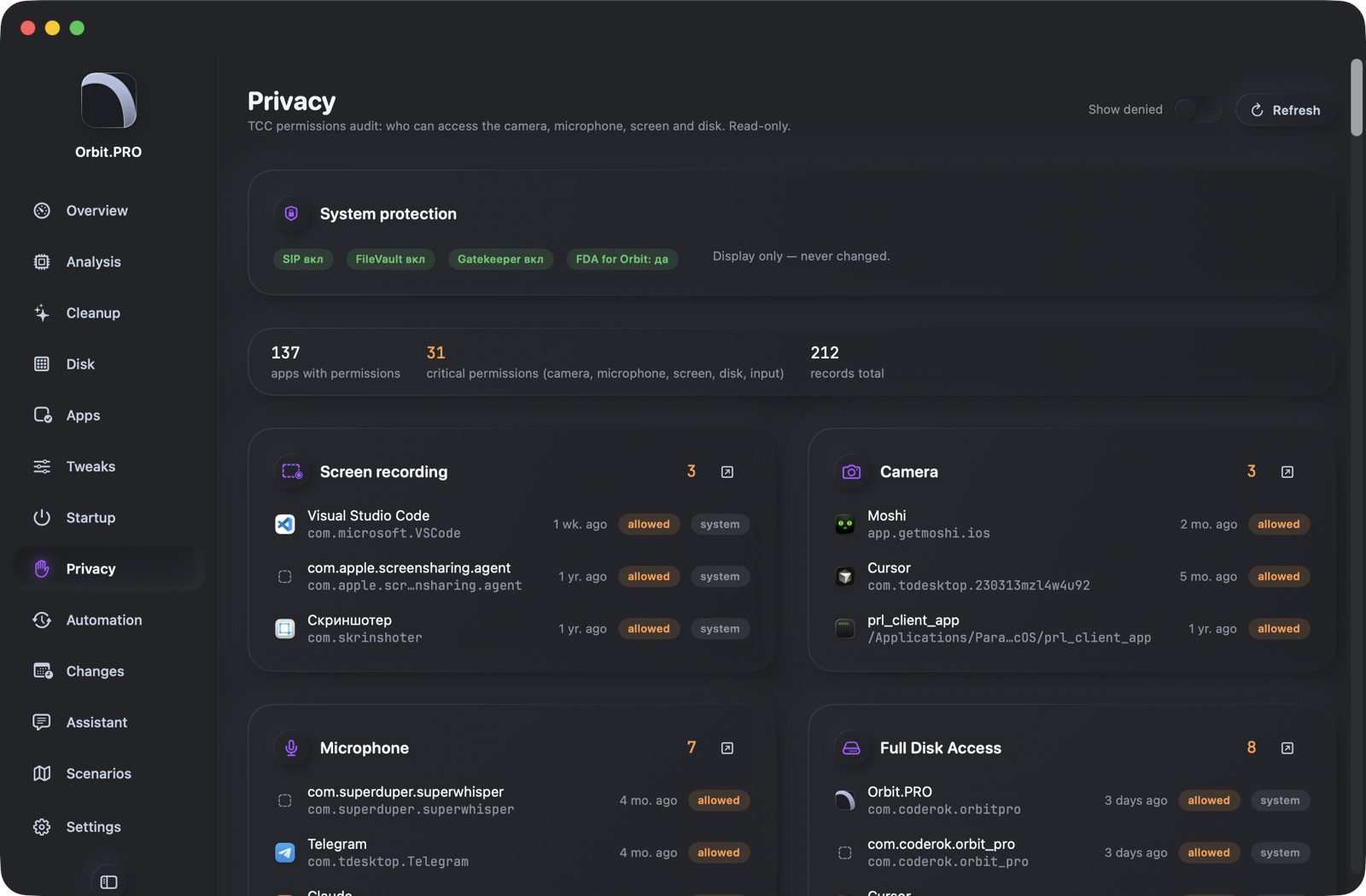Click the 137 apps with permissions stat

[336, 362]
